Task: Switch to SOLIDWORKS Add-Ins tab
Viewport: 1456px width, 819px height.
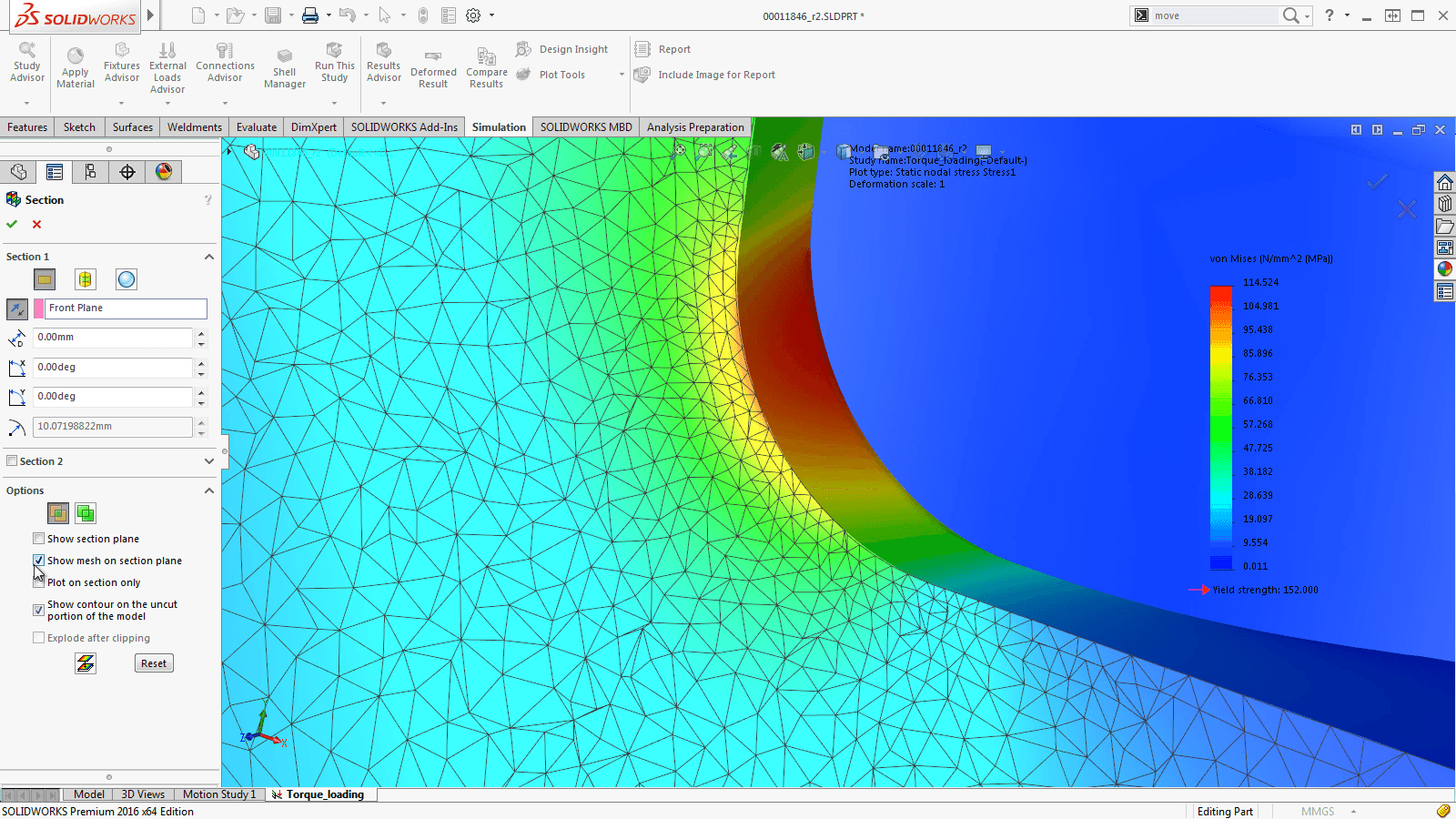Action: pyautogui.click(x=404, y=127)
